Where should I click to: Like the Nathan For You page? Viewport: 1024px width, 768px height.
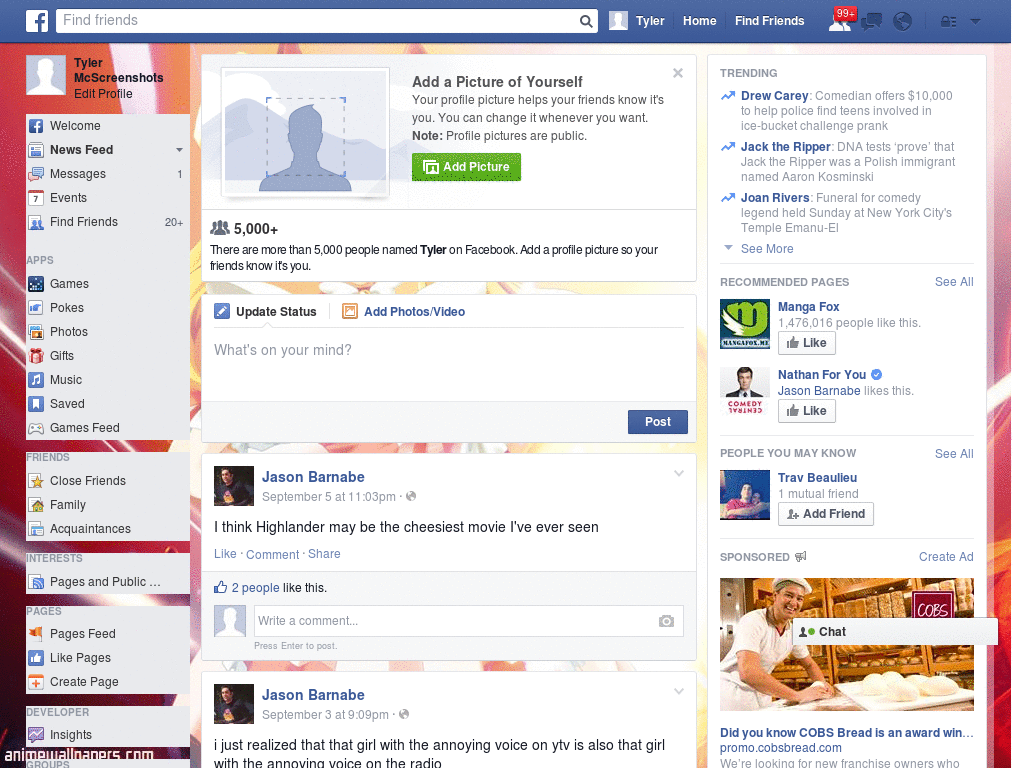[x=807, y=411]
